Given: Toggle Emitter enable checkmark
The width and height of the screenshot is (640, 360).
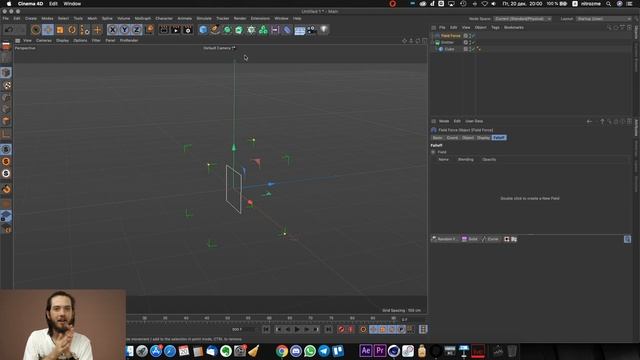Looking at the screenshot, I should point(473,42).
